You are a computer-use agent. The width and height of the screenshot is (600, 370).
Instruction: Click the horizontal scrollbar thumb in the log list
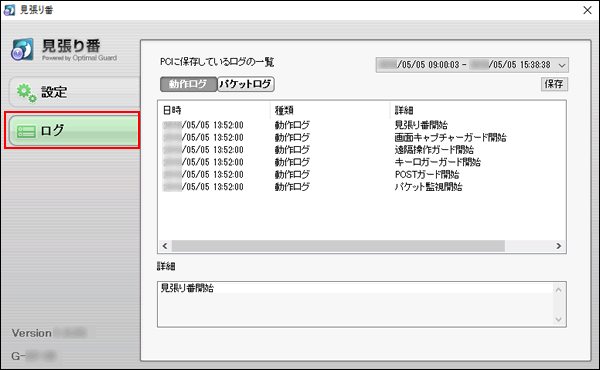pyautogui.click(x=338, y=246)
